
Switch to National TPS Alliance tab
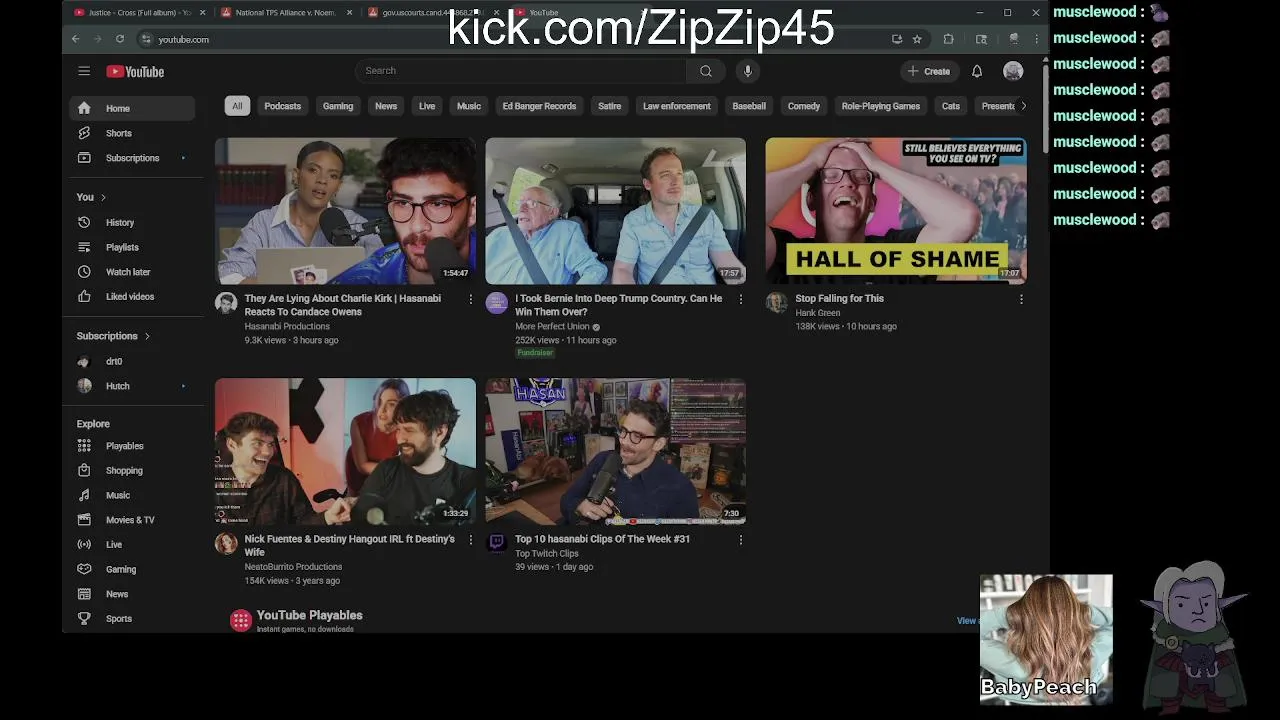tap(287, 12)
